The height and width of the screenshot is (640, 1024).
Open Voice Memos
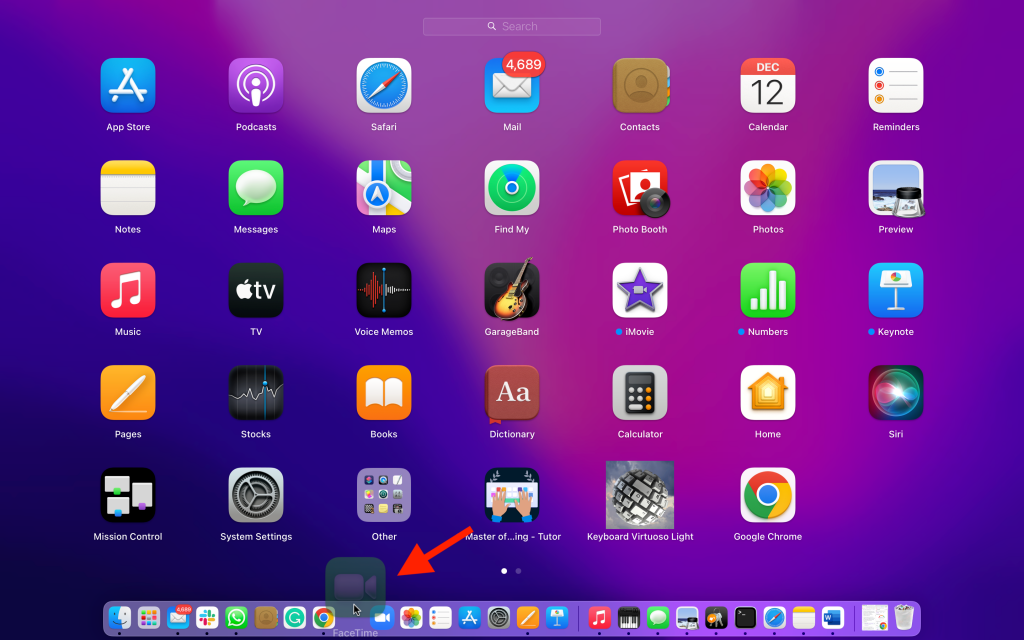point(384,291)
